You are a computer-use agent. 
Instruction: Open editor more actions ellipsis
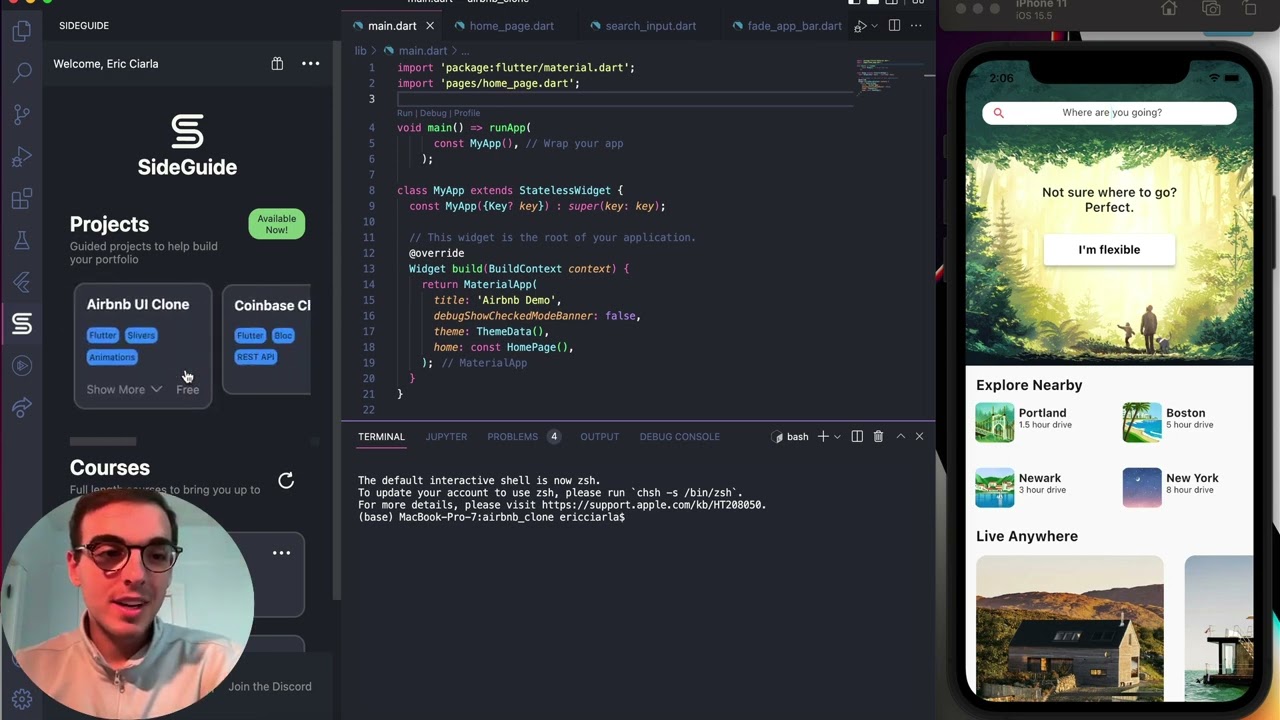point(916,26)
